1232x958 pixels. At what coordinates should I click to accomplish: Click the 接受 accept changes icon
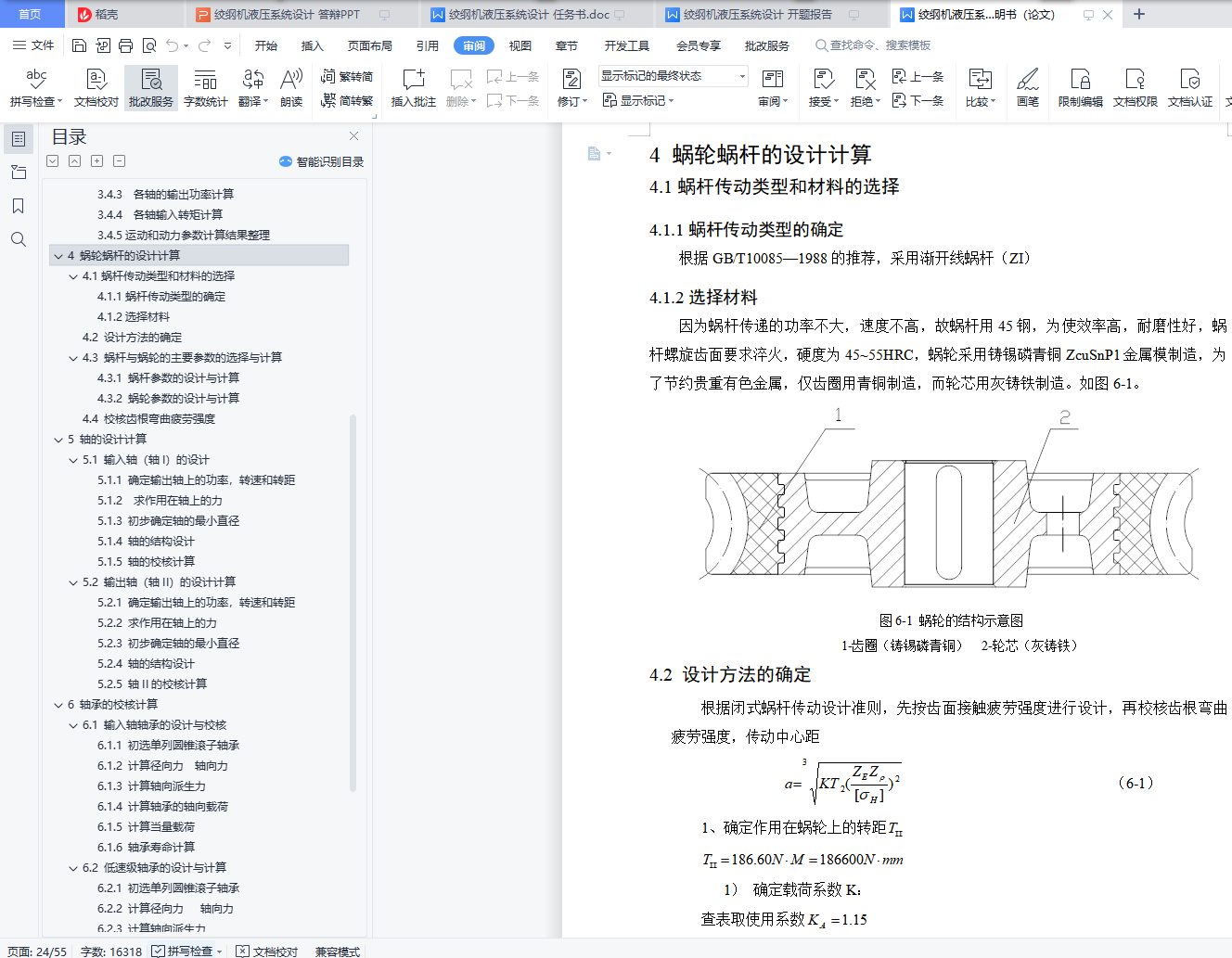[822, 79]
